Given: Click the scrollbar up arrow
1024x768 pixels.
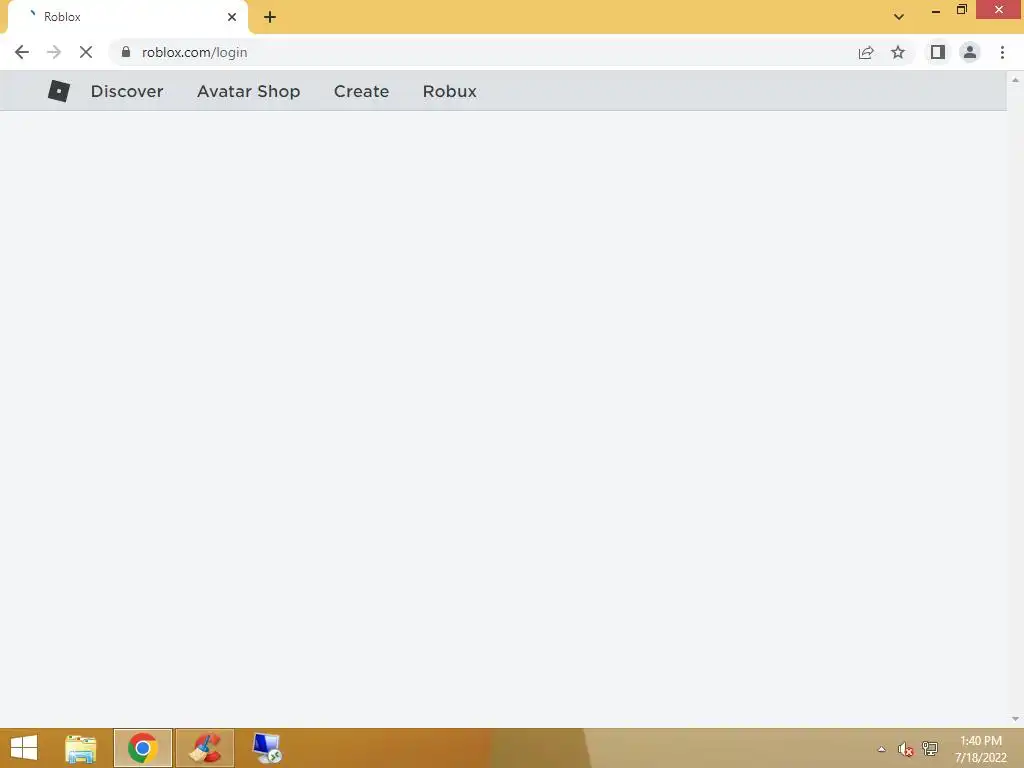Looking at the screenshot, I should (x=1015, y=80).
